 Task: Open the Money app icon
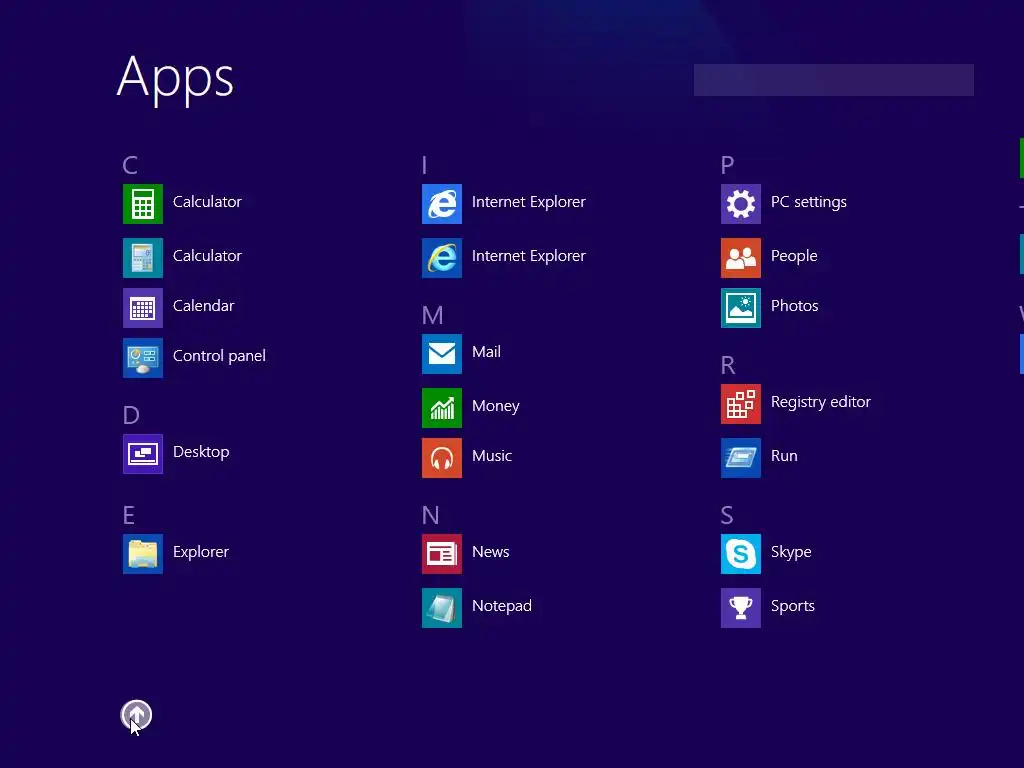tap(441, 408)
